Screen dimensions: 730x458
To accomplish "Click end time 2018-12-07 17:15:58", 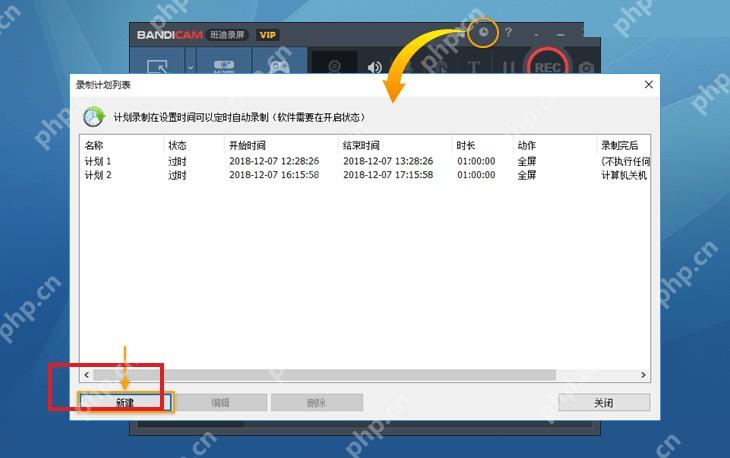I will click(x=388, y=175).
